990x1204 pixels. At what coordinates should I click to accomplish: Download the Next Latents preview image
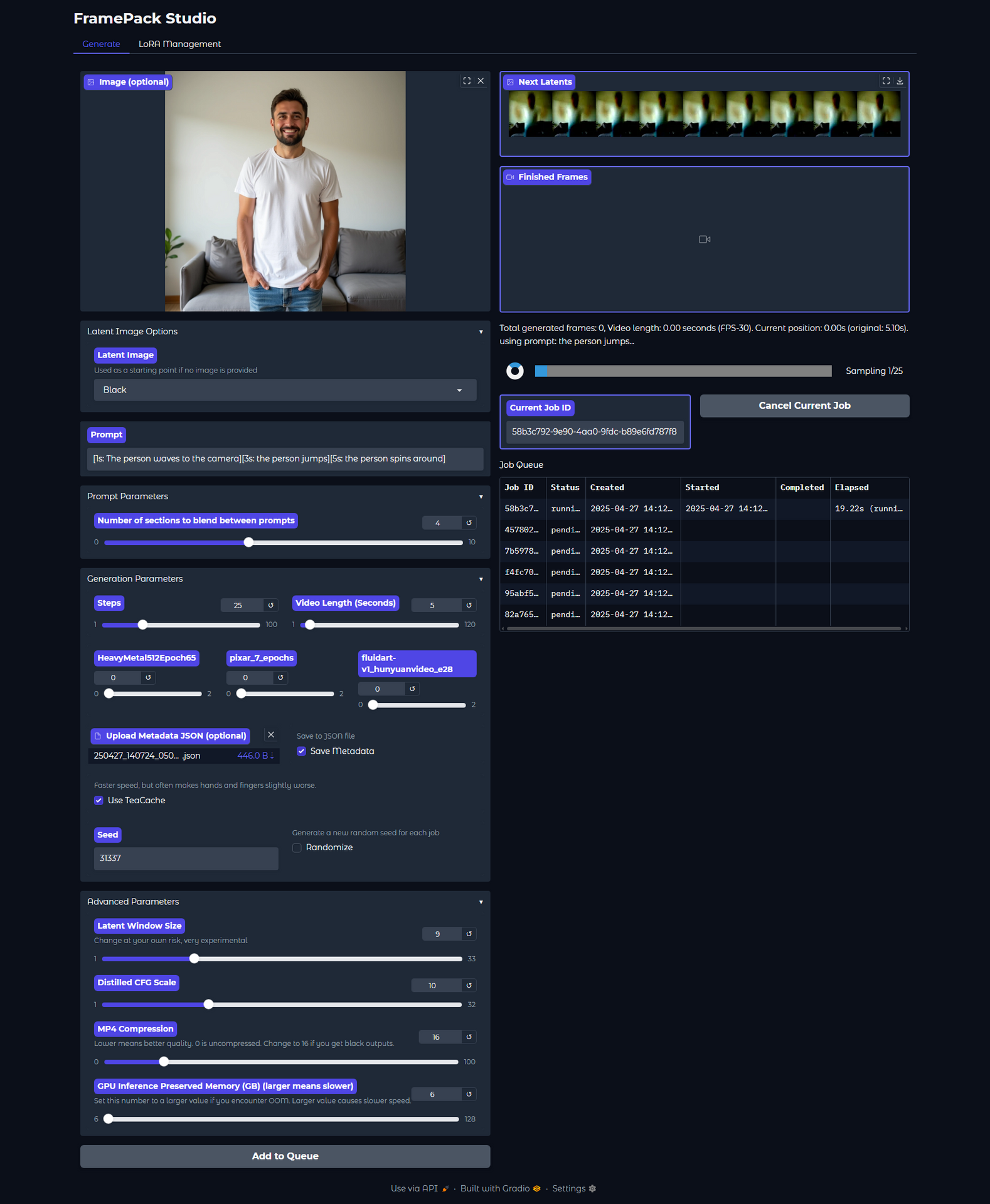pos(900,81)
